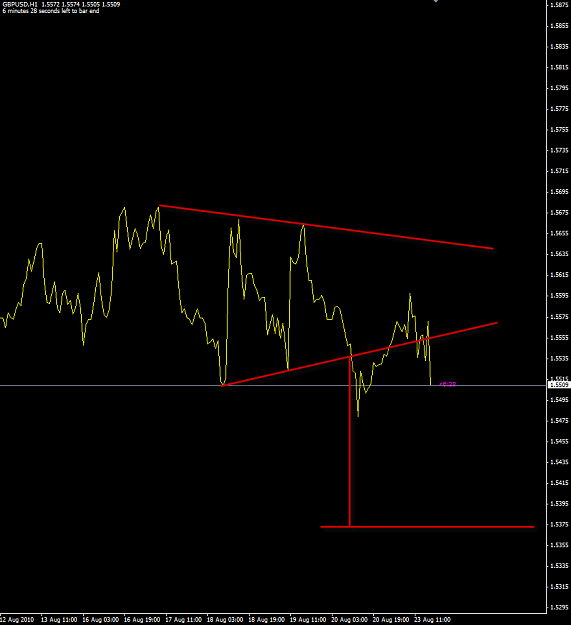Screen dimensions: 571x625
Task: Click the 1.5375 price on the axis
Action: click(x=559, y=525)
